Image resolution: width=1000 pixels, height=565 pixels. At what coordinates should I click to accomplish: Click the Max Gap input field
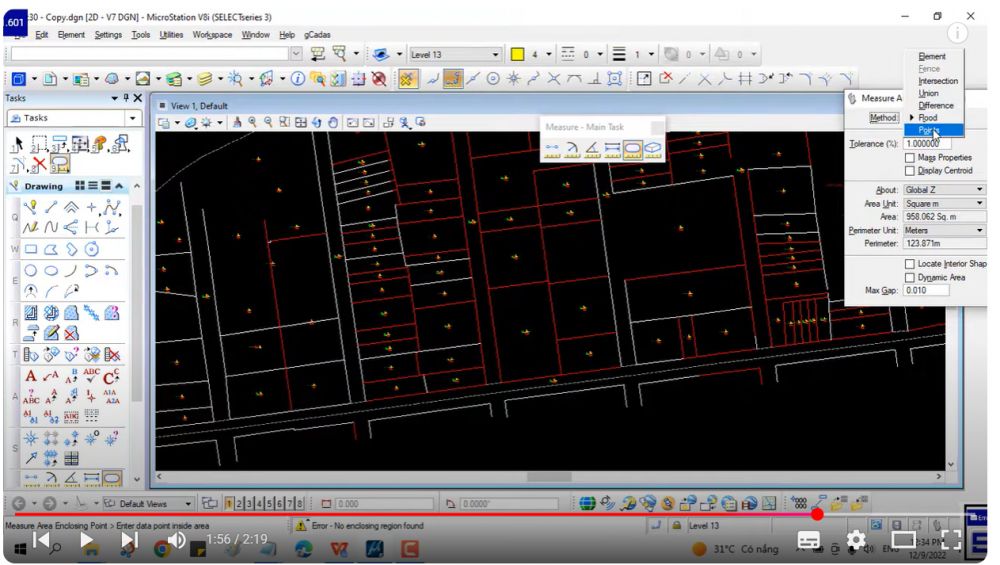click(x=927, y=290)
